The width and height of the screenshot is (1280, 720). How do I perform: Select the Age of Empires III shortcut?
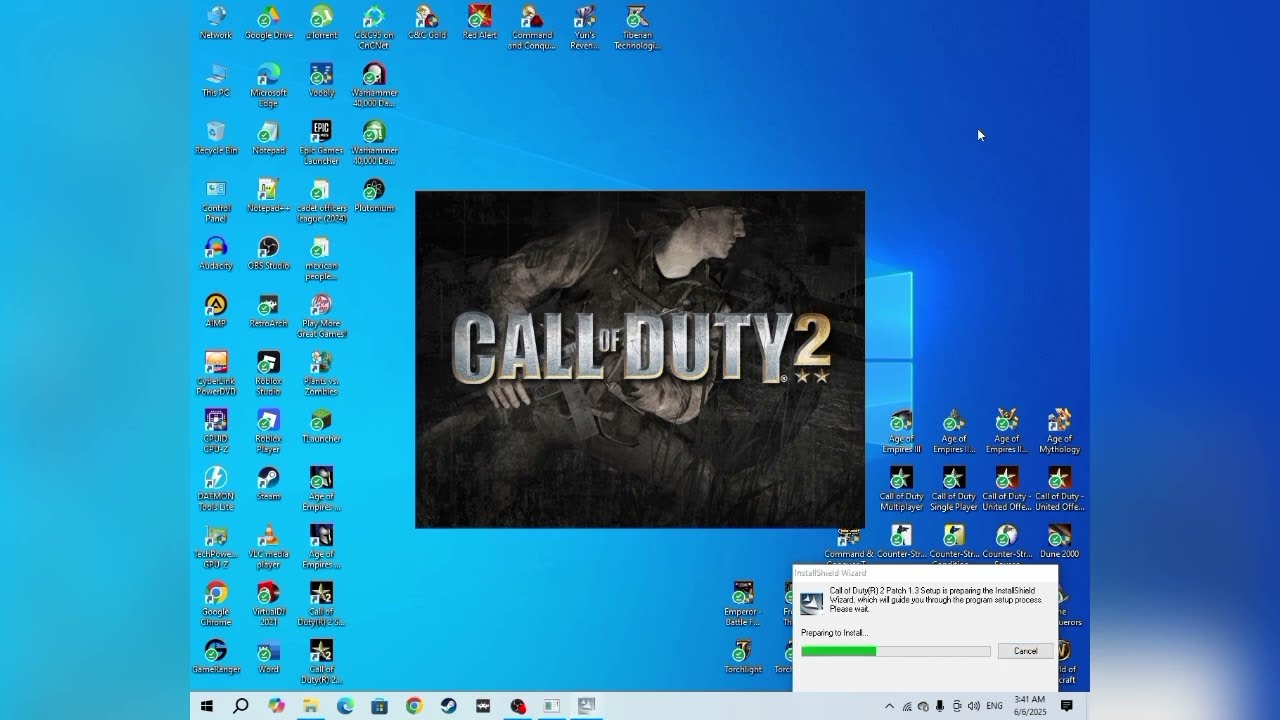(901, 433)
